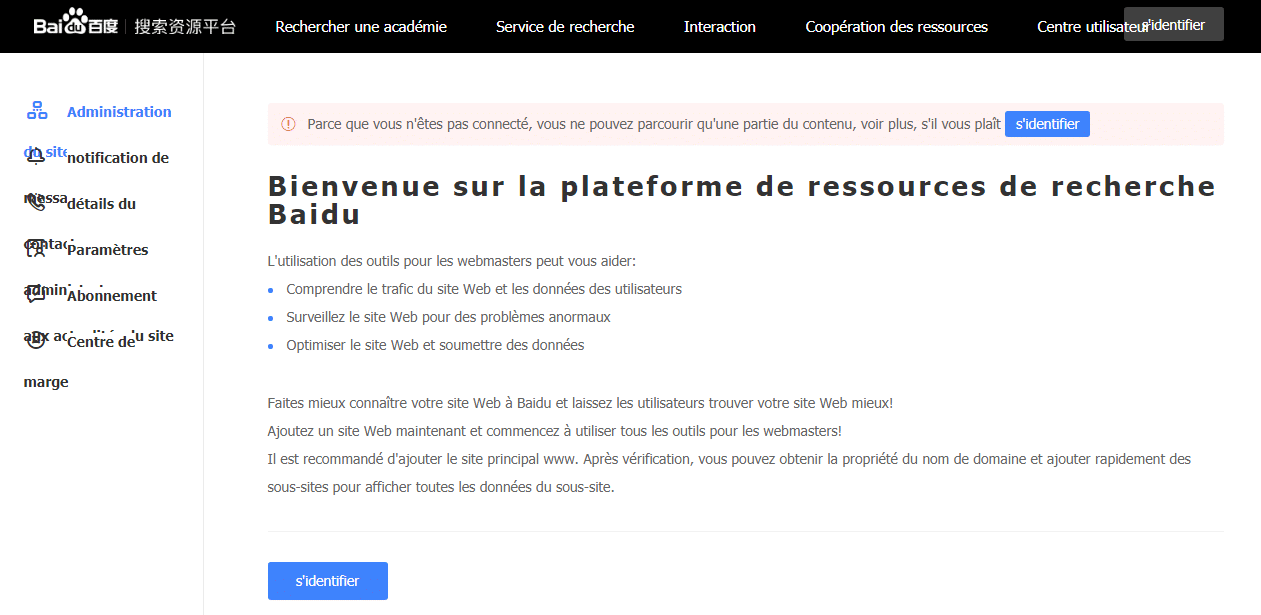
Task: Click the sentence Il est recommandé d'ajouter
Action: click(730, 473)
